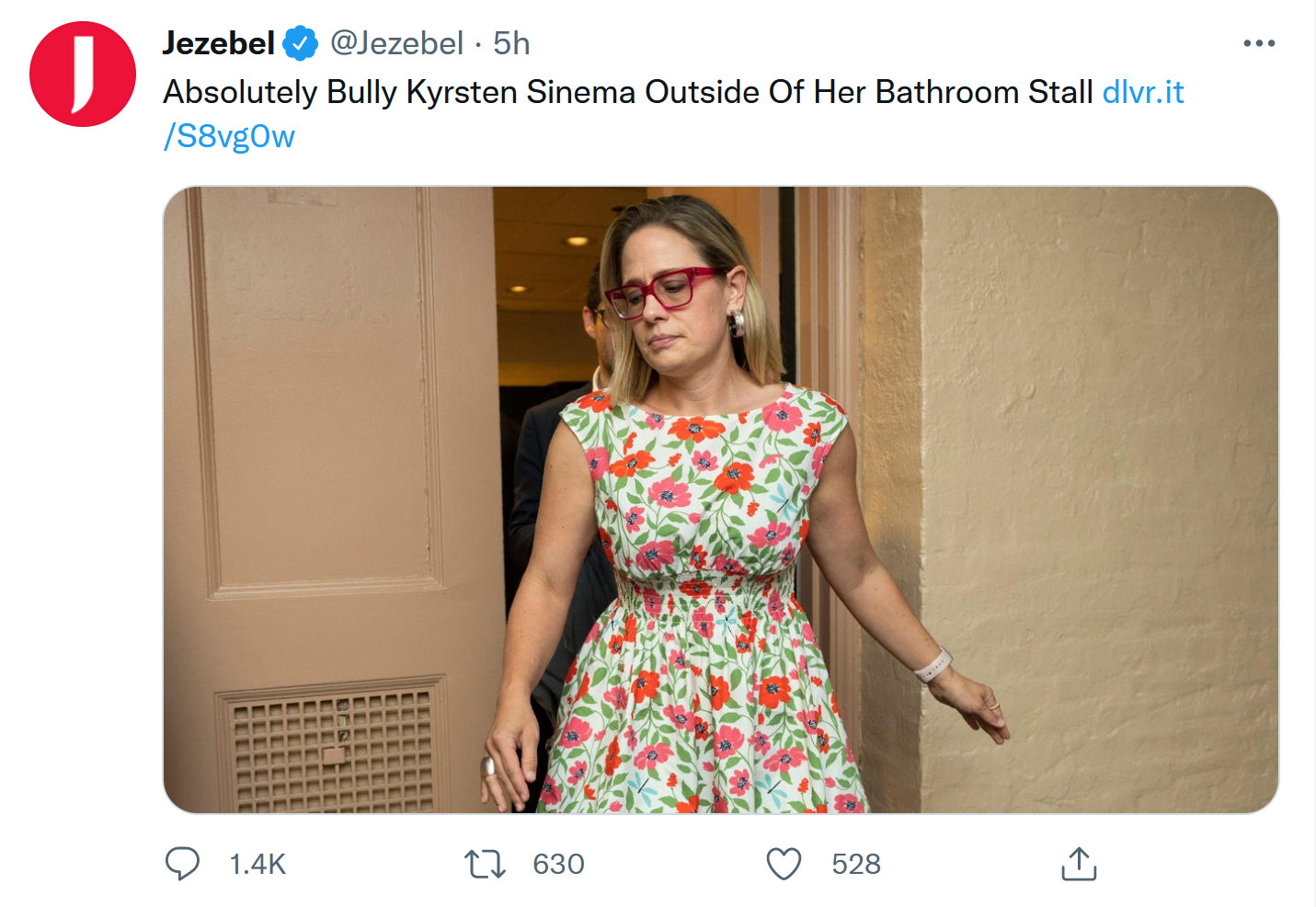
Task: Share the tweet via share icon
Action: [x=1079, y=864]
